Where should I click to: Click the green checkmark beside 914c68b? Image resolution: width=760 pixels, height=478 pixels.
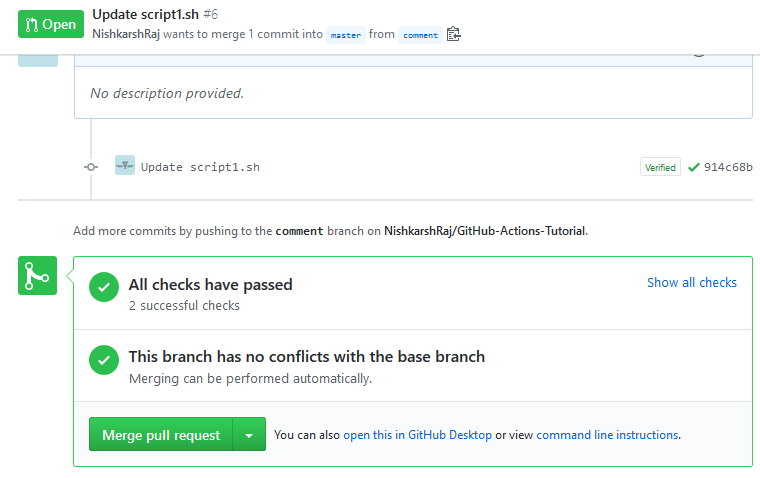coord(694,167)
